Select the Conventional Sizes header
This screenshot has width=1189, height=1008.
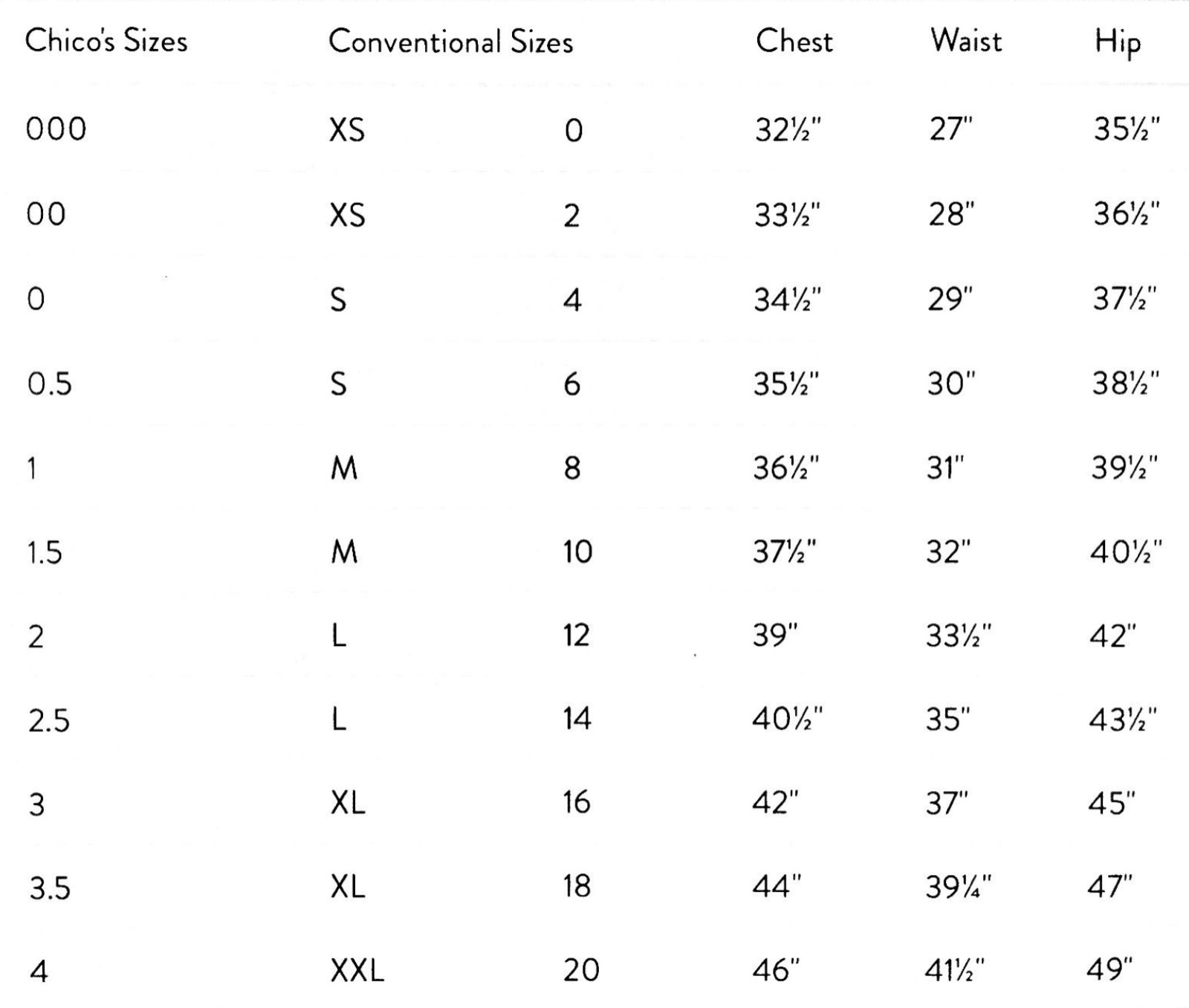click(451, 42)
